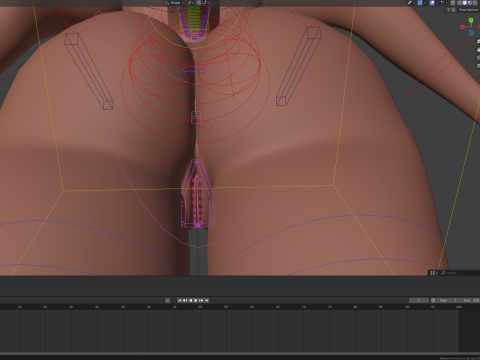Click frame 50 on timeline ruler
This screenshot has height=360, width=480.
(x=200, y=307)
